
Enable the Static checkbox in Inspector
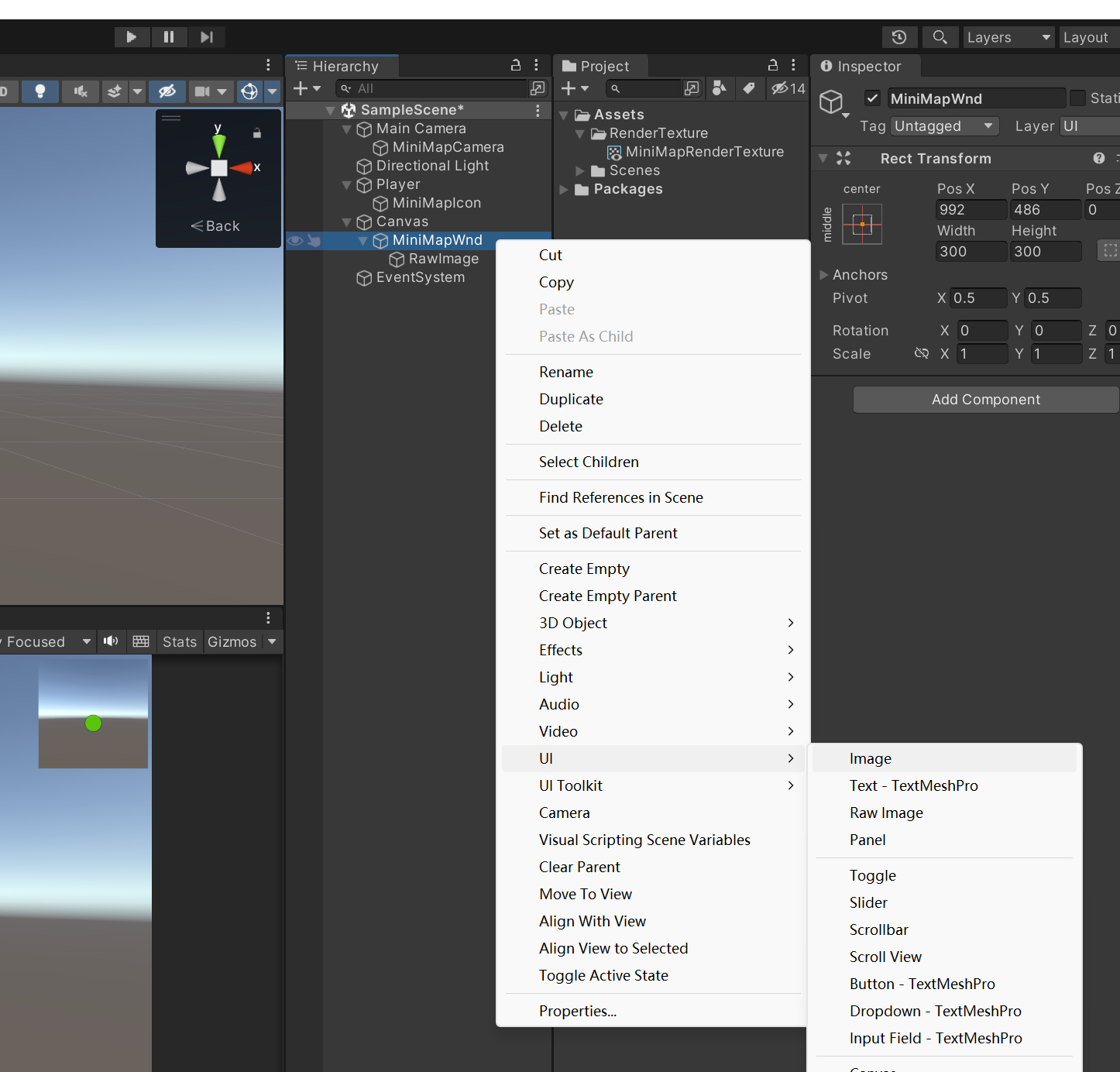coord(1077,98)
